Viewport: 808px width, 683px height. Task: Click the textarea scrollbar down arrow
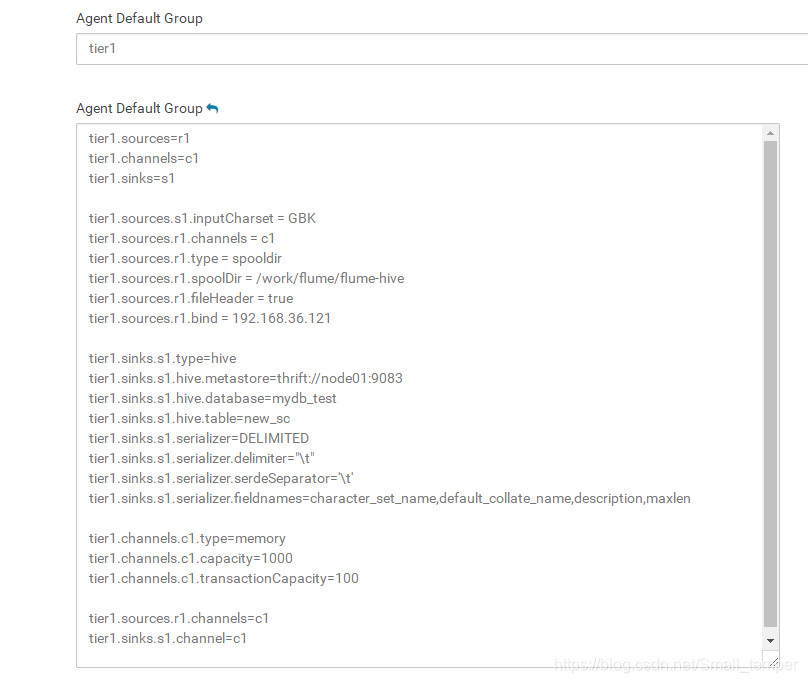[770, 641]
